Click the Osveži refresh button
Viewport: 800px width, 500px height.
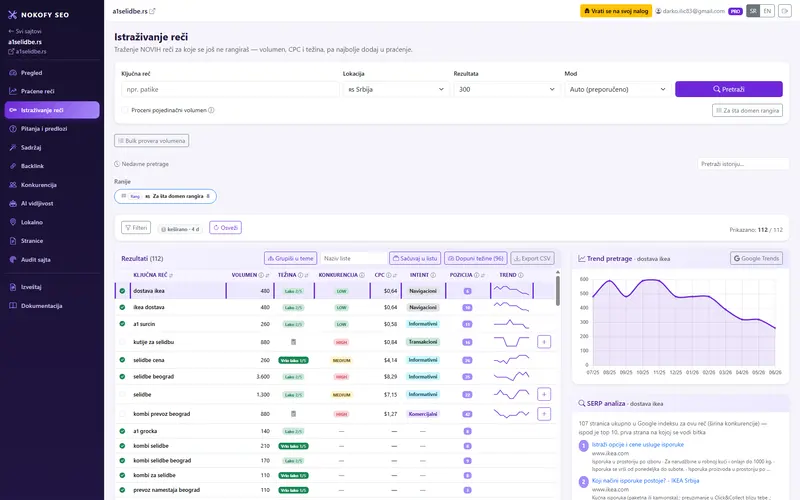(226, 228)
